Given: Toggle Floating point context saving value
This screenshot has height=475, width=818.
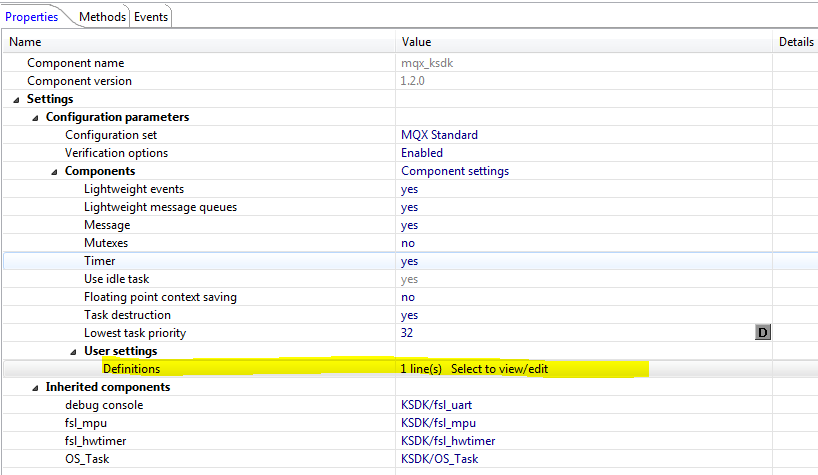Looking at the screenshot, I should pos(408,297).
